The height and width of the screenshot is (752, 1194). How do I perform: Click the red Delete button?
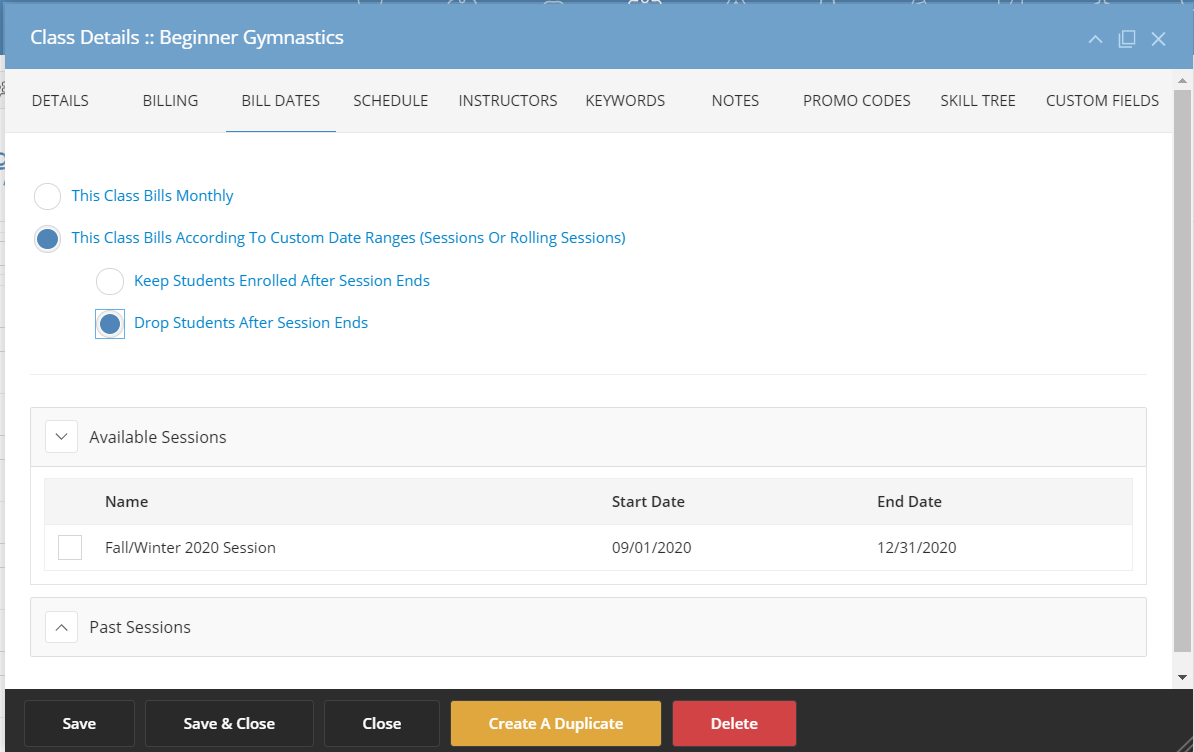734,724
